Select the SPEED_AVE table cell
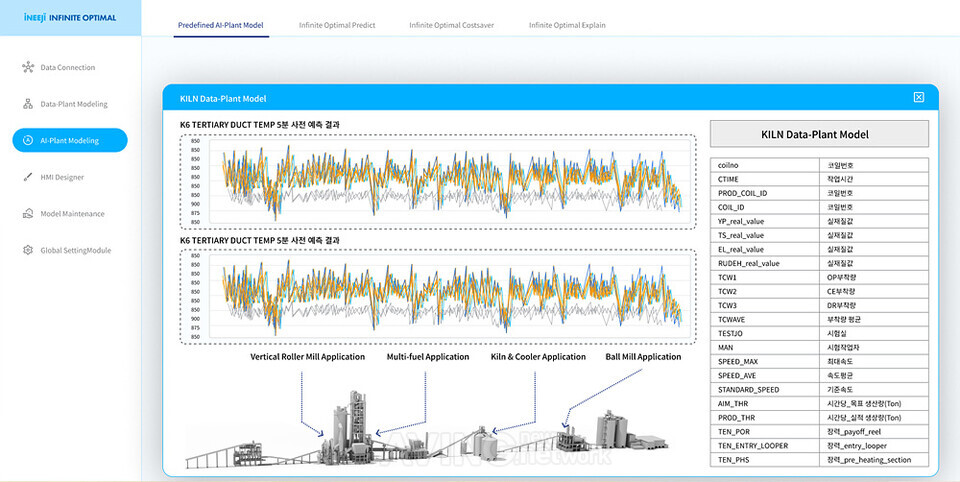This screenshot has height=482, width=960. (x=765, y=375)
